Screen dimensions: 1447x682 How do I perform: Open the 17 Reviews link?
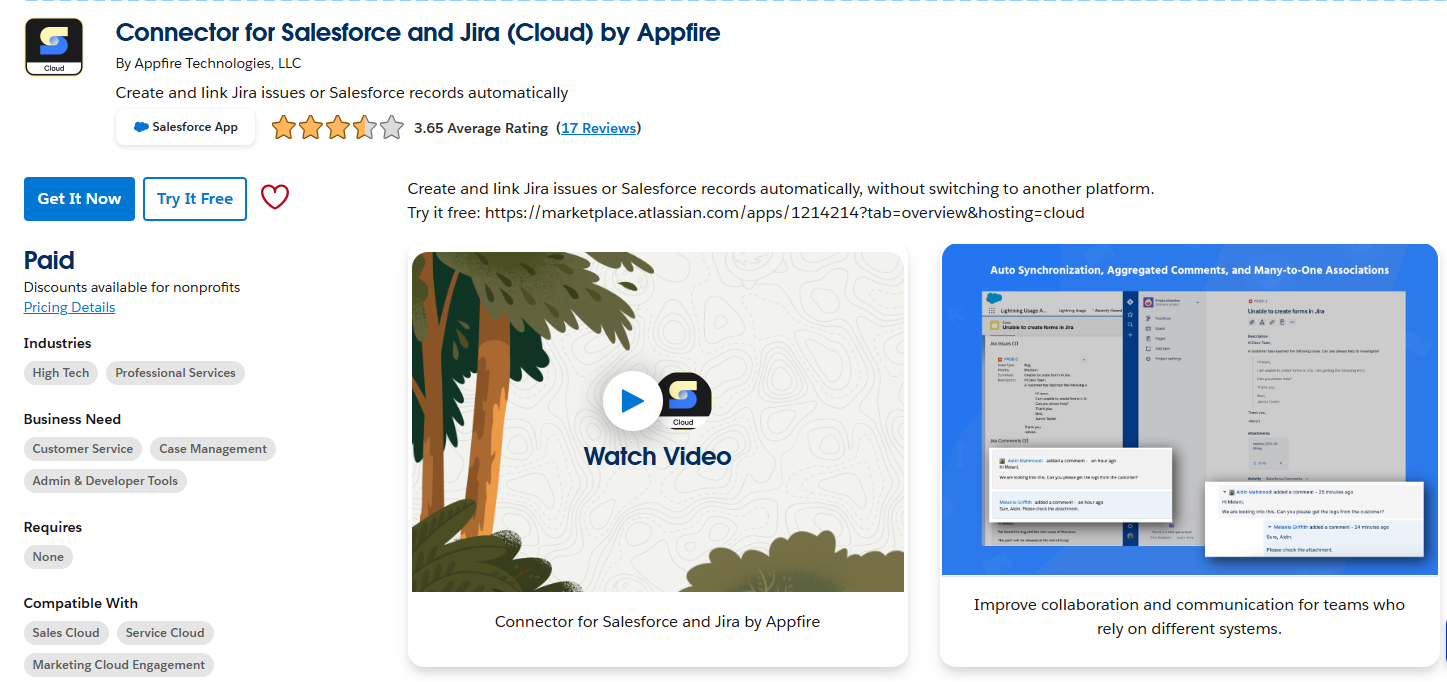pos(598,128)
